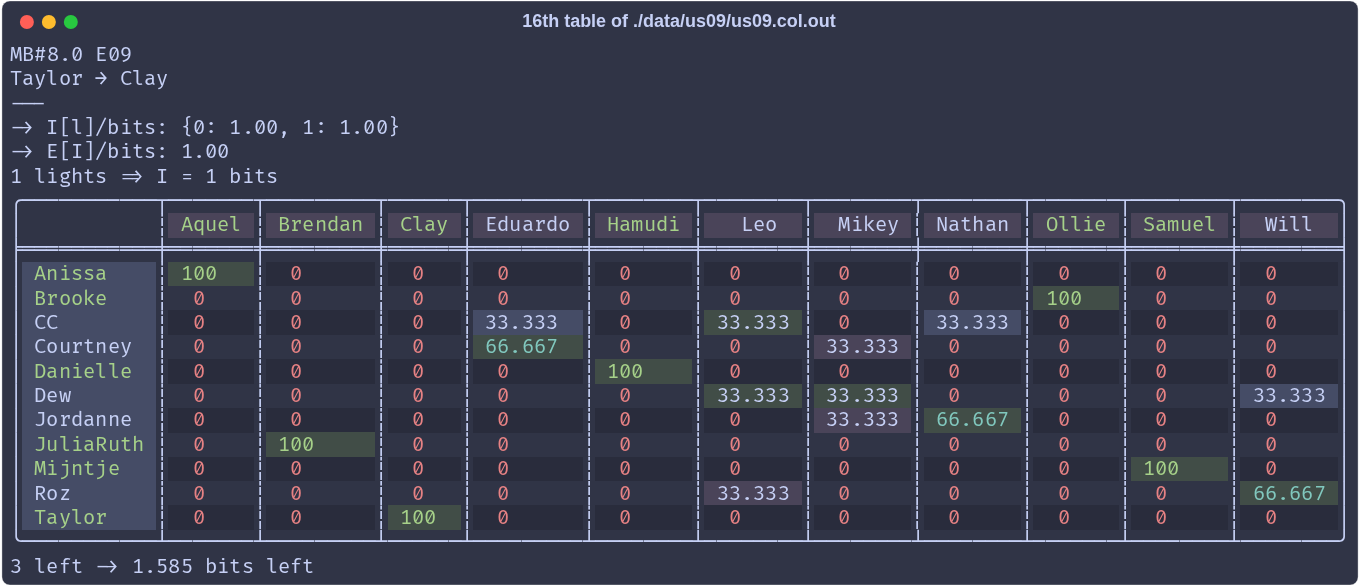The width and height of the screenshot is (1360, 586).
Task: Click the 33.333 cell for CC and Eduardo
Action: [528, 322]
